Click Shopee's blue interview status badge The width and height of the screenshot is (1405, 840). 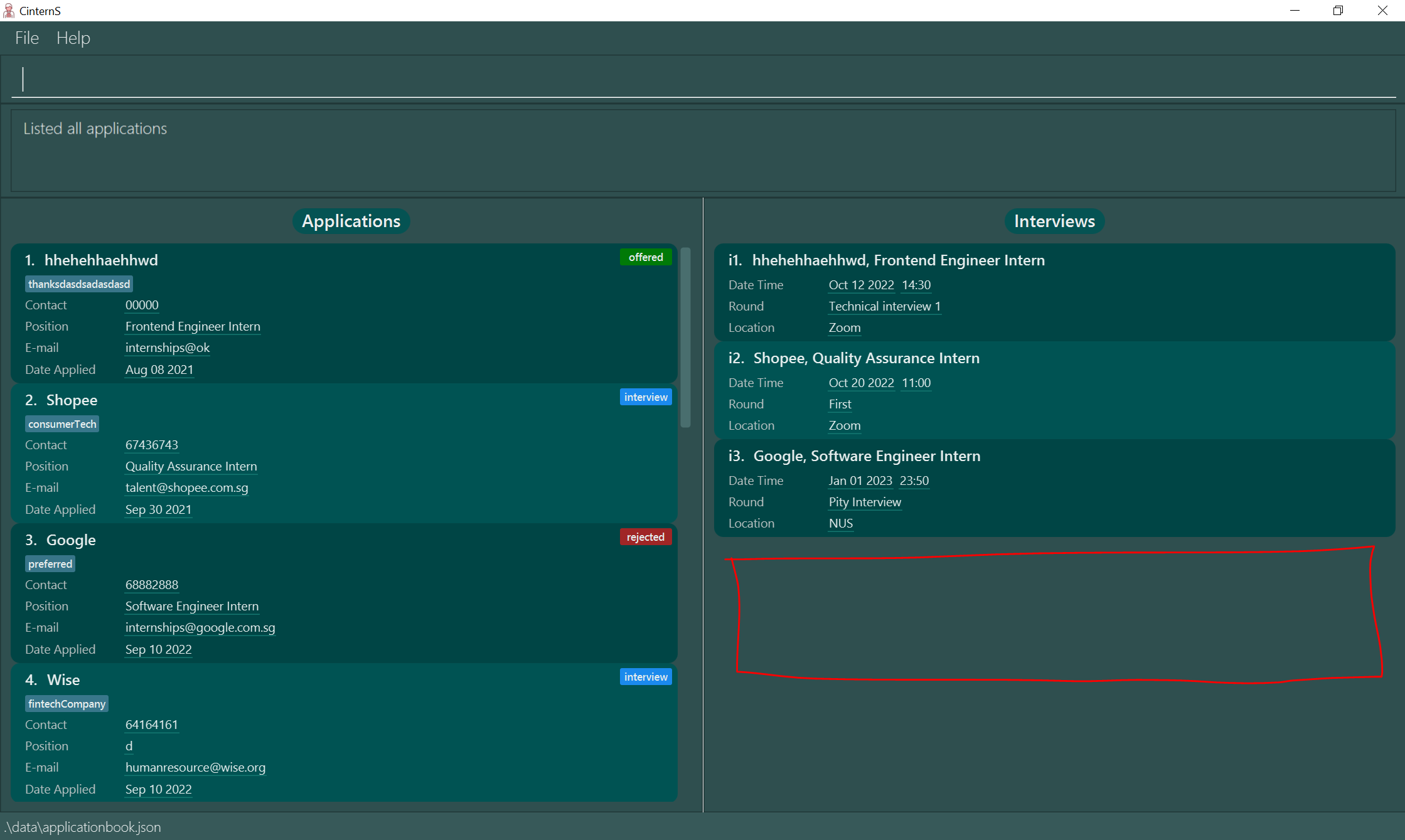point(645,397)
